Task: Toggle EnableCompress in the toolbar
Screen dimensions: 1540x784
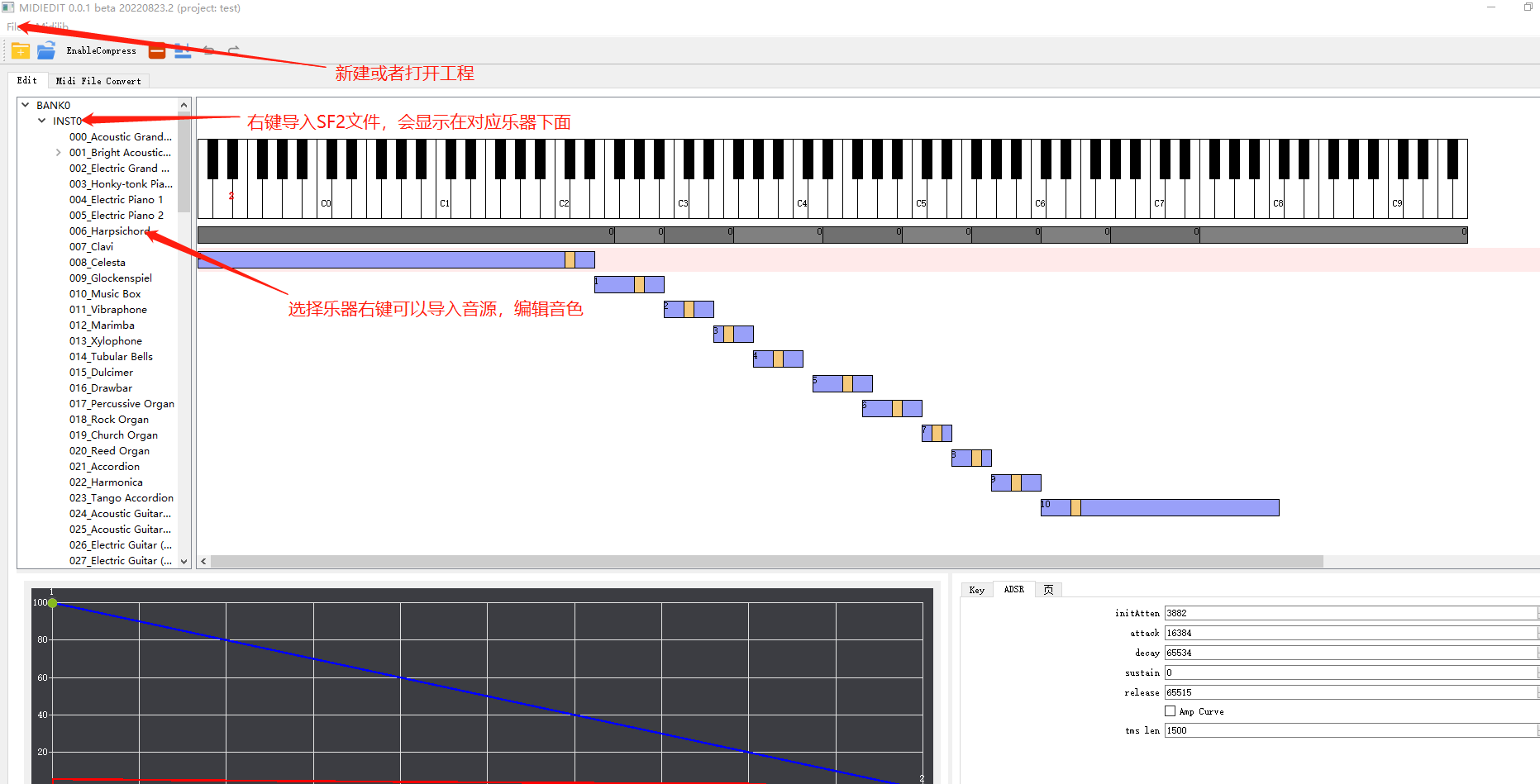Action: coord(101,51)
